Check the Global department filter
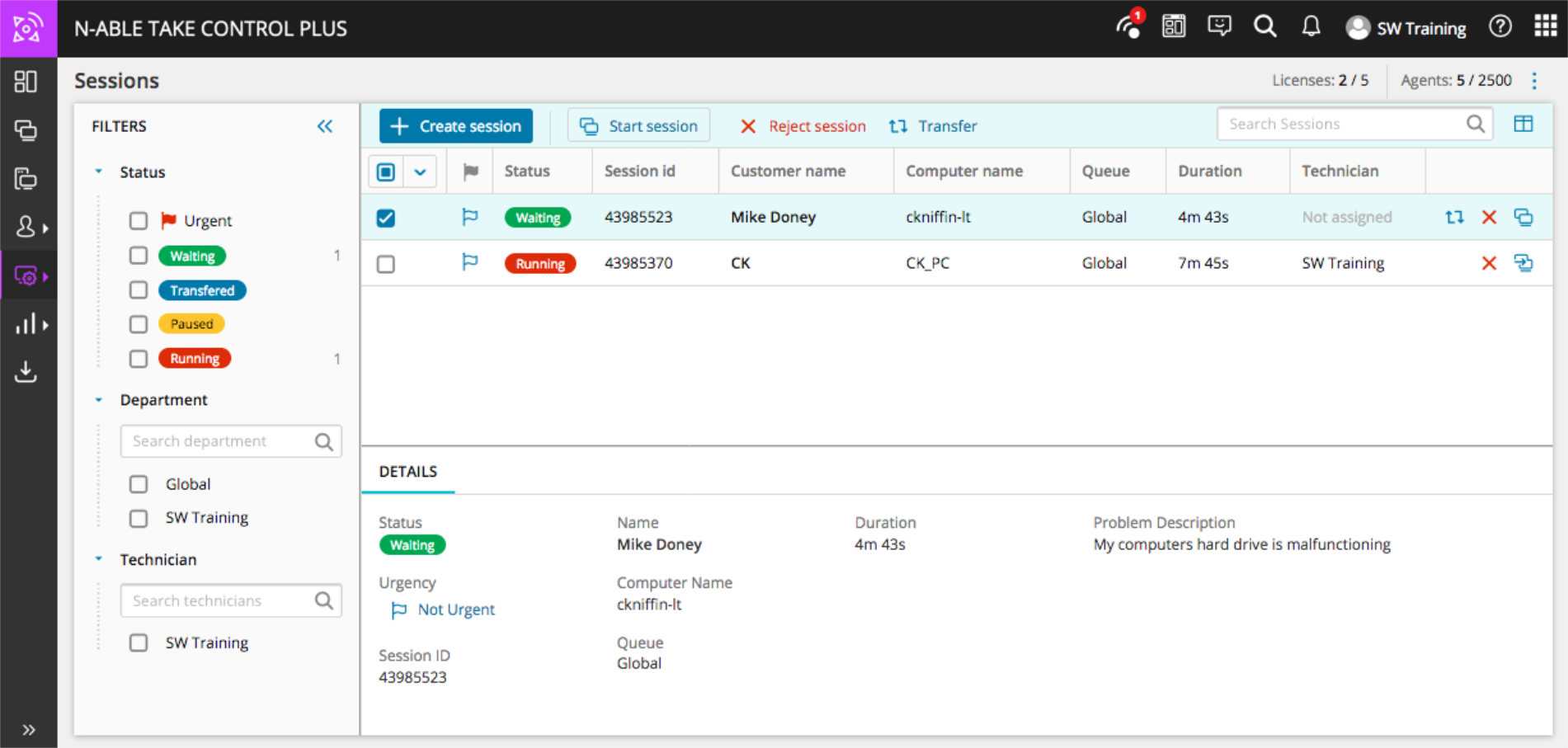The height and width of the screenshot is (748, 1568). pos(139,484)
